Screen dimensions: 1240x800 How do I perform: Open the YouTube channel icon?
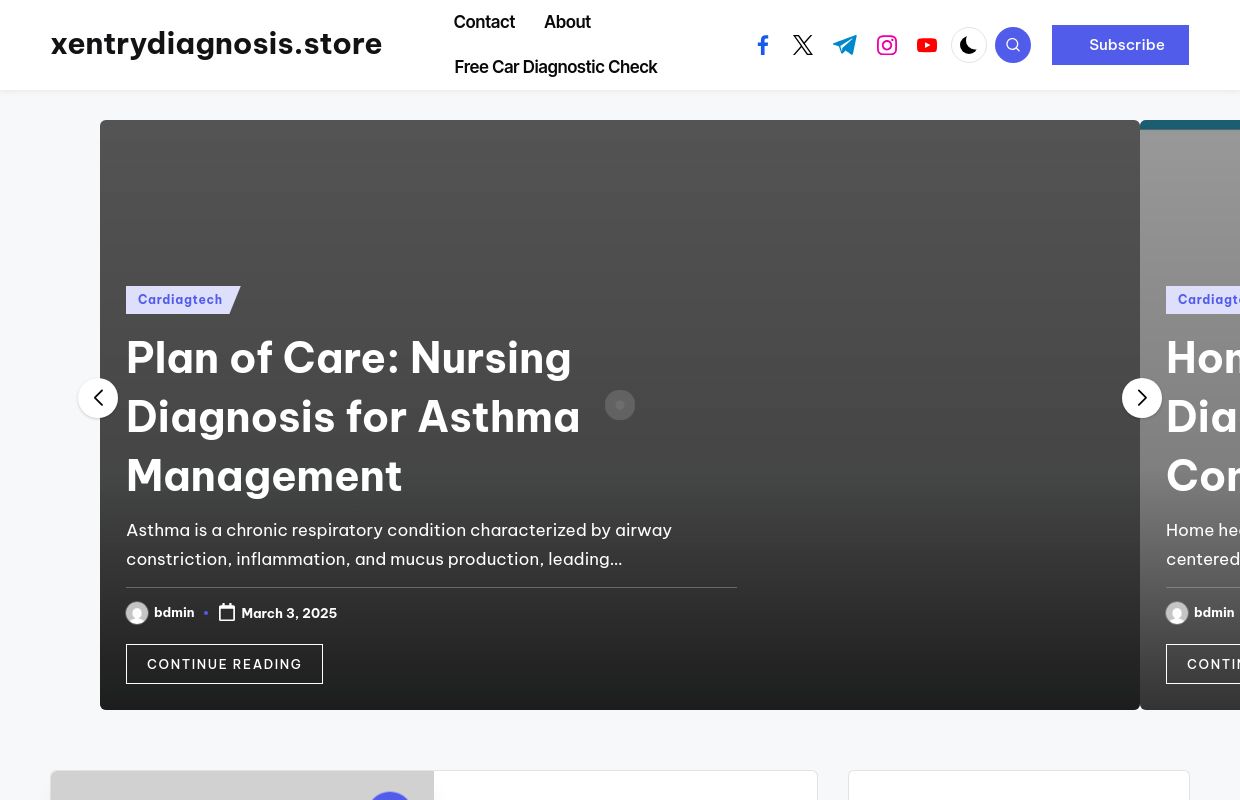click(x=927, y=45)
